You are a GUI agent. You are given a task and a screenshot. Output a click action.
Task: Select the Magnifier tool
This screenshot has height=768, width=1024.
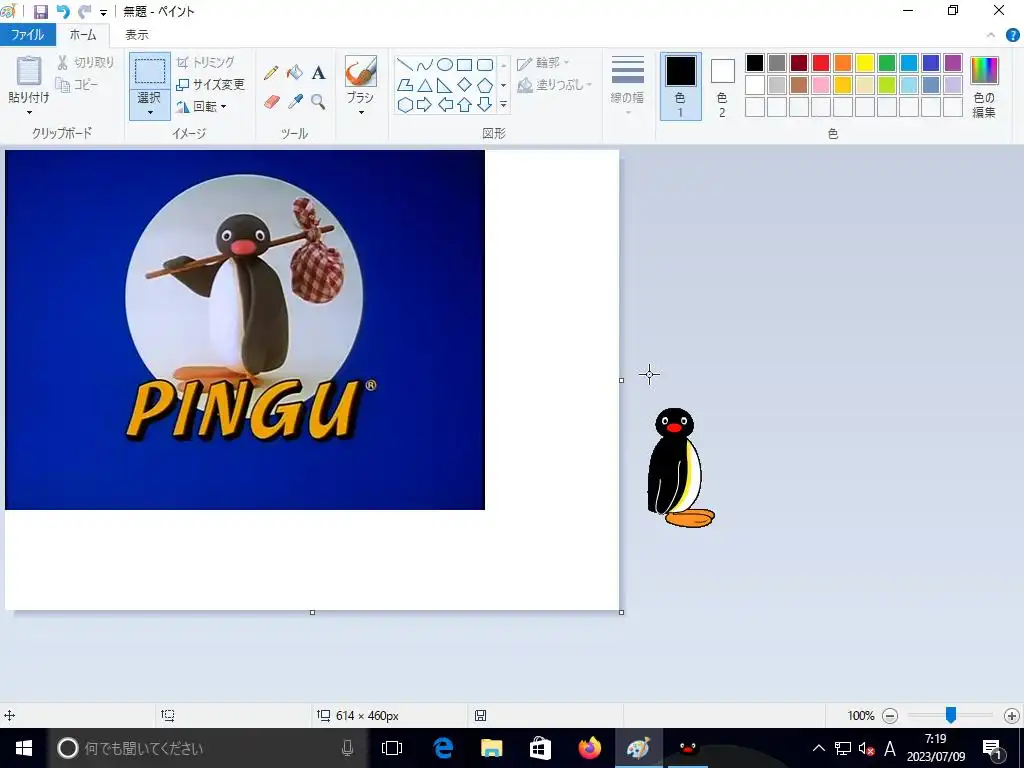(x=318, y=101)
